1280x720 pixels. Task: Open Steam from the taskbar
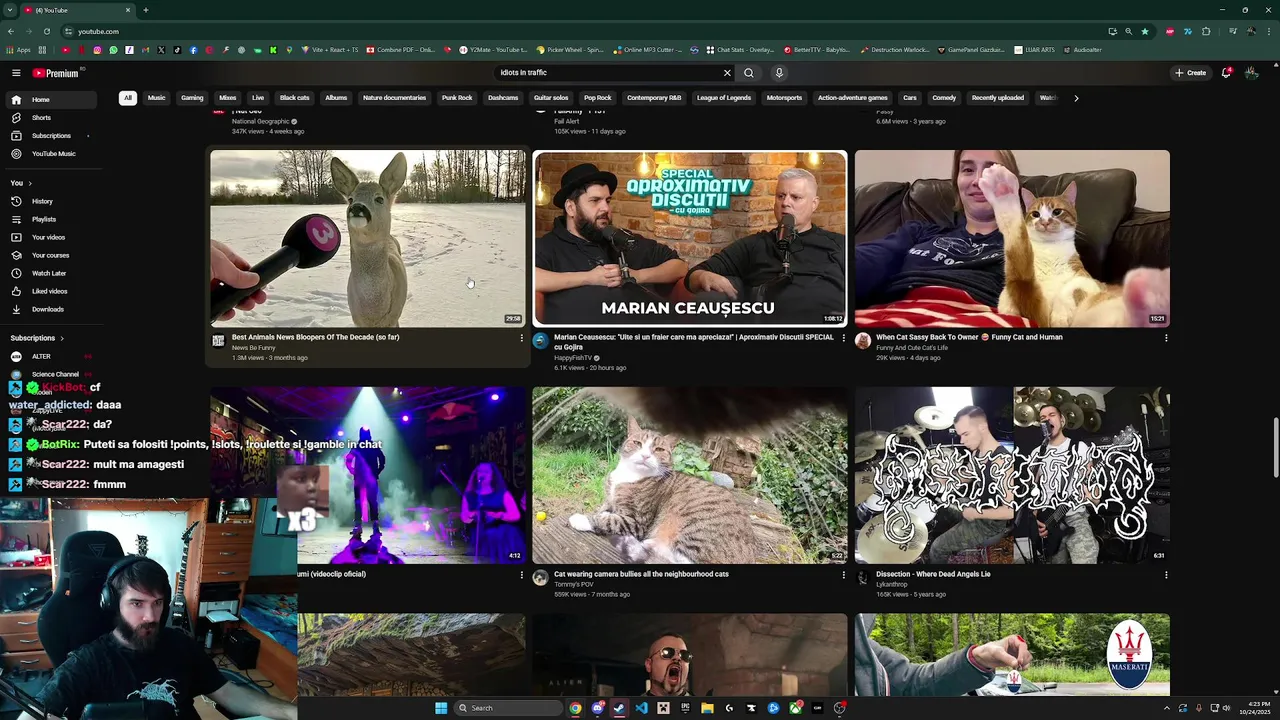[x=619, y=708]
